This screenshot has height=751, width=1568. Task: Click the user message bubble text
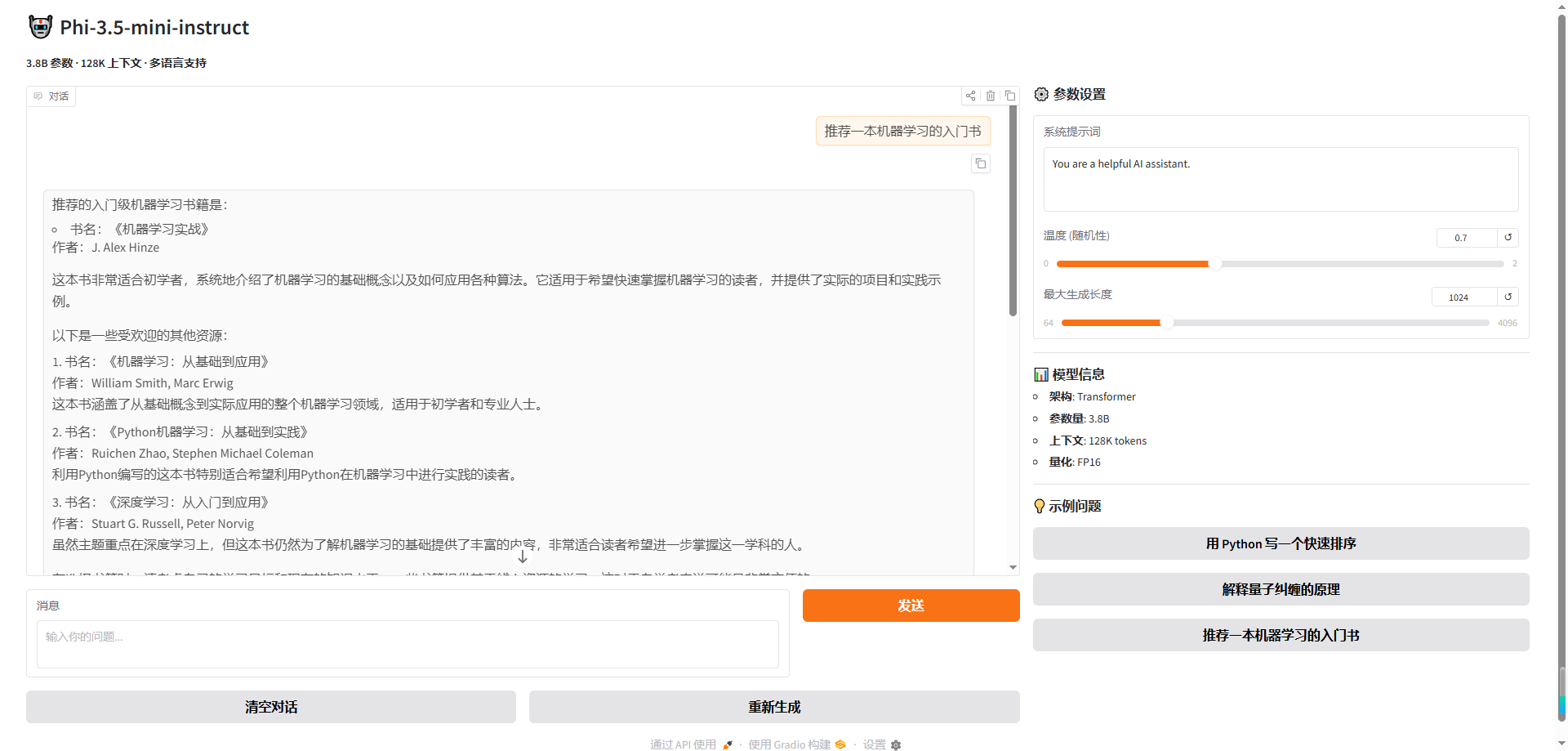tap(902, 131)
